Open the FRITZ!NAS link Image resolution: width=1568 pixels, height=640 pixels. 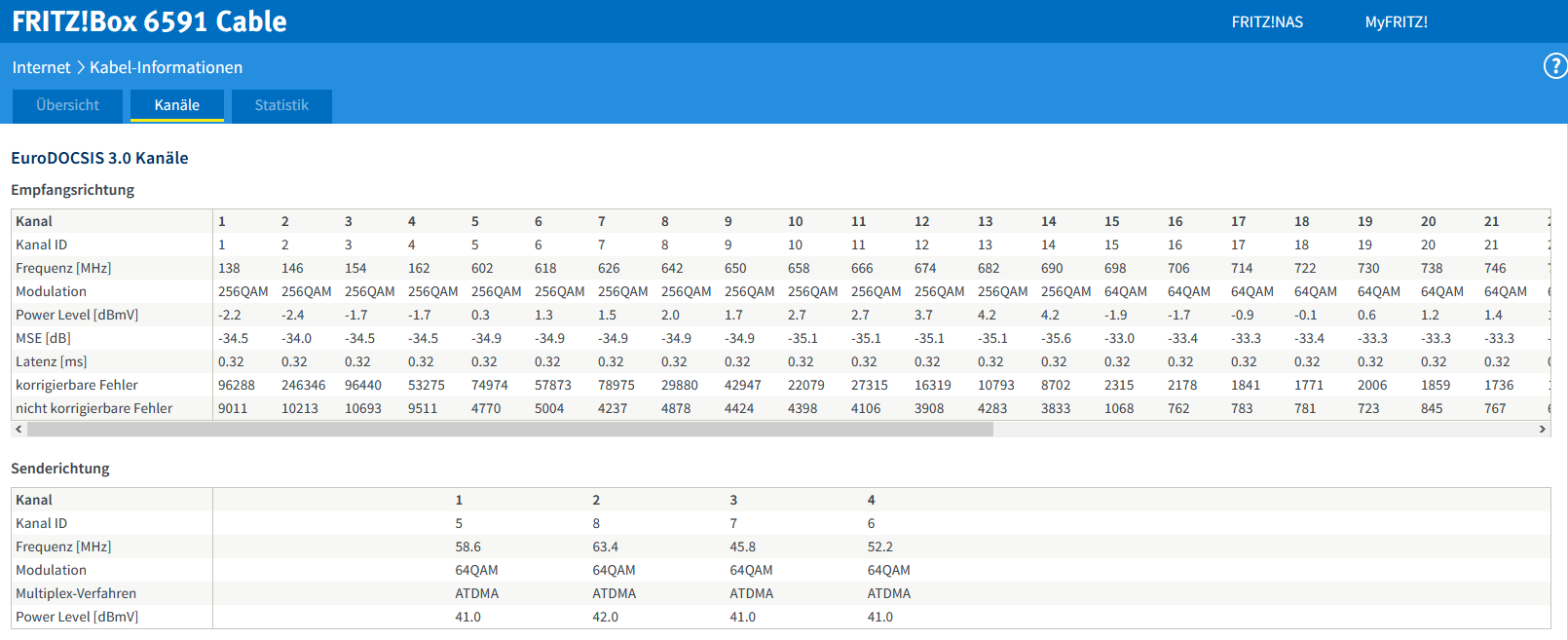point(1267,21)
